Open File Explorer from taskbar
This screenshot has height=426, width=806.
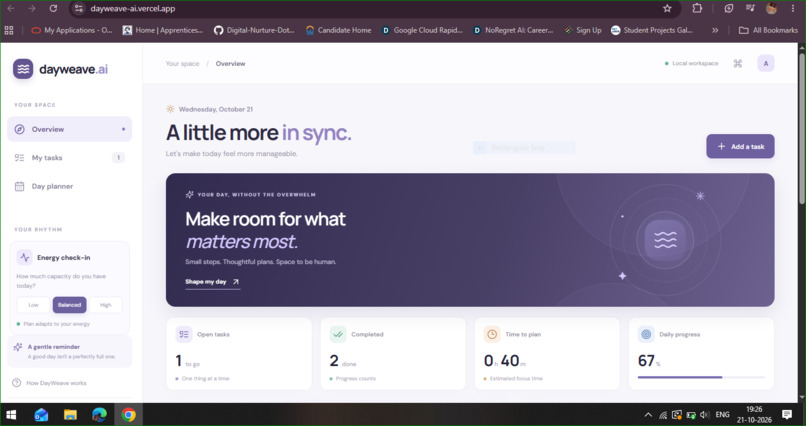(70, 414)
